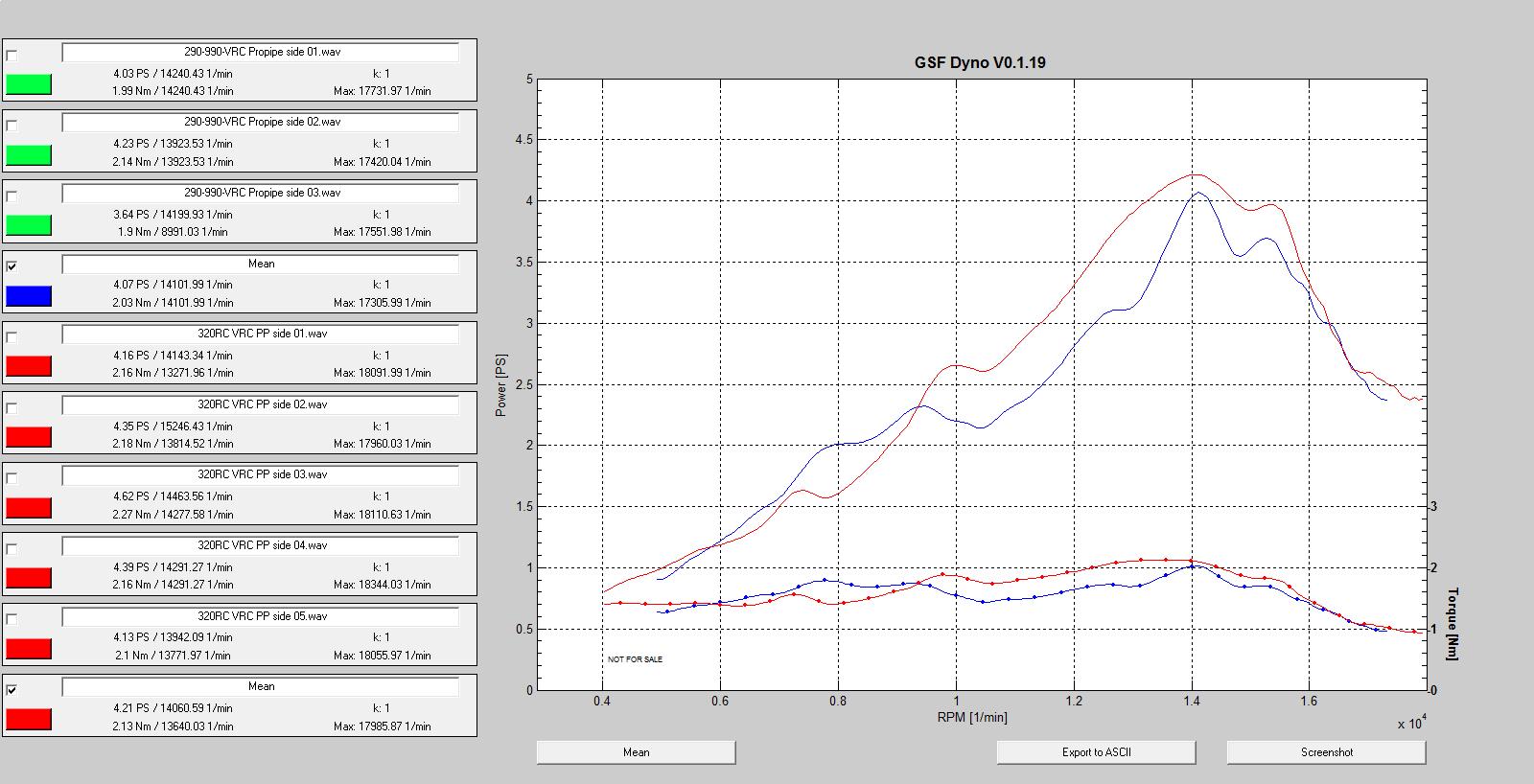Show the 320RC VRC PP side 05.wav curve
The height and width of the screenshot is (784, 1534).
click(x=12, y=619)
